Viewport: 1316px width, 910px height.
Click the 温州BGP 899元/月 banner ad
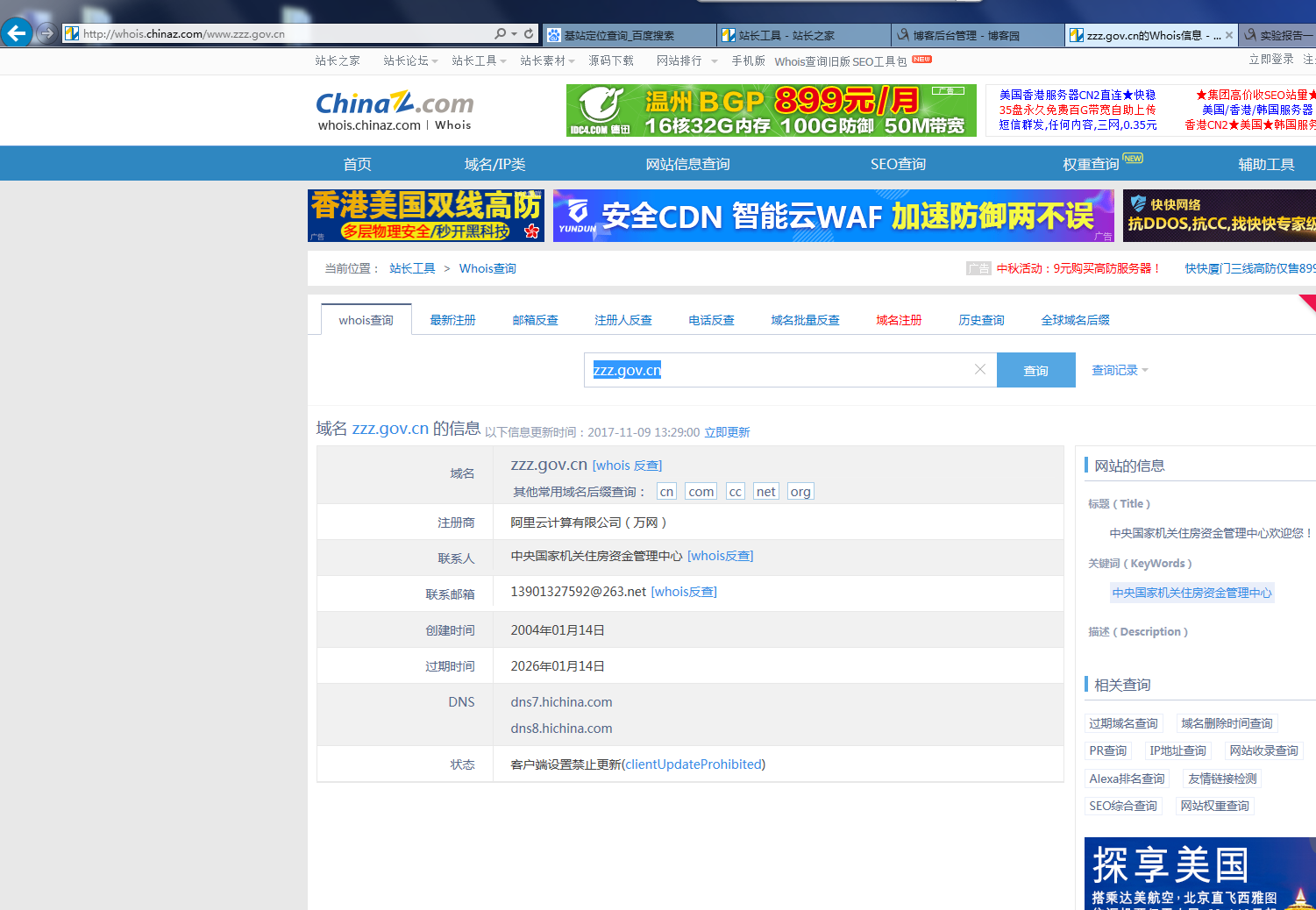[772, 110]
